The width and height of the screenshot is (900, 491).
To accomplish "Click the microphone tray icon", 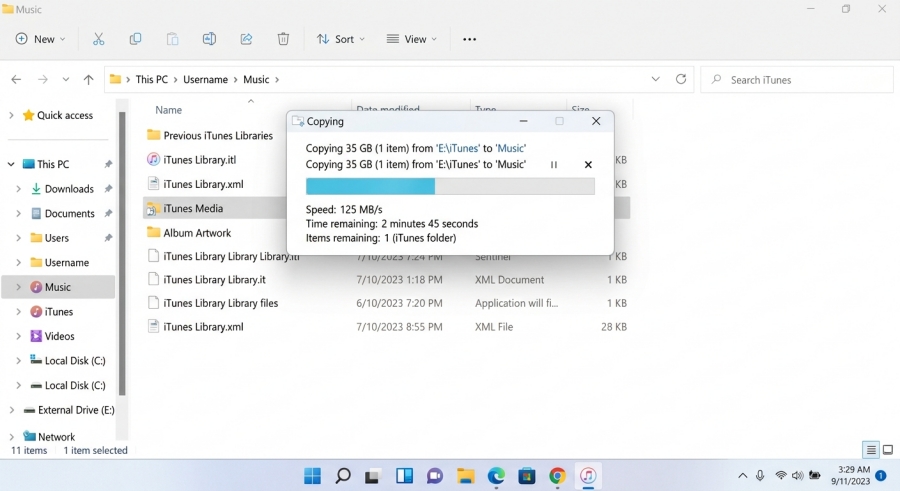I will [760, 475].
